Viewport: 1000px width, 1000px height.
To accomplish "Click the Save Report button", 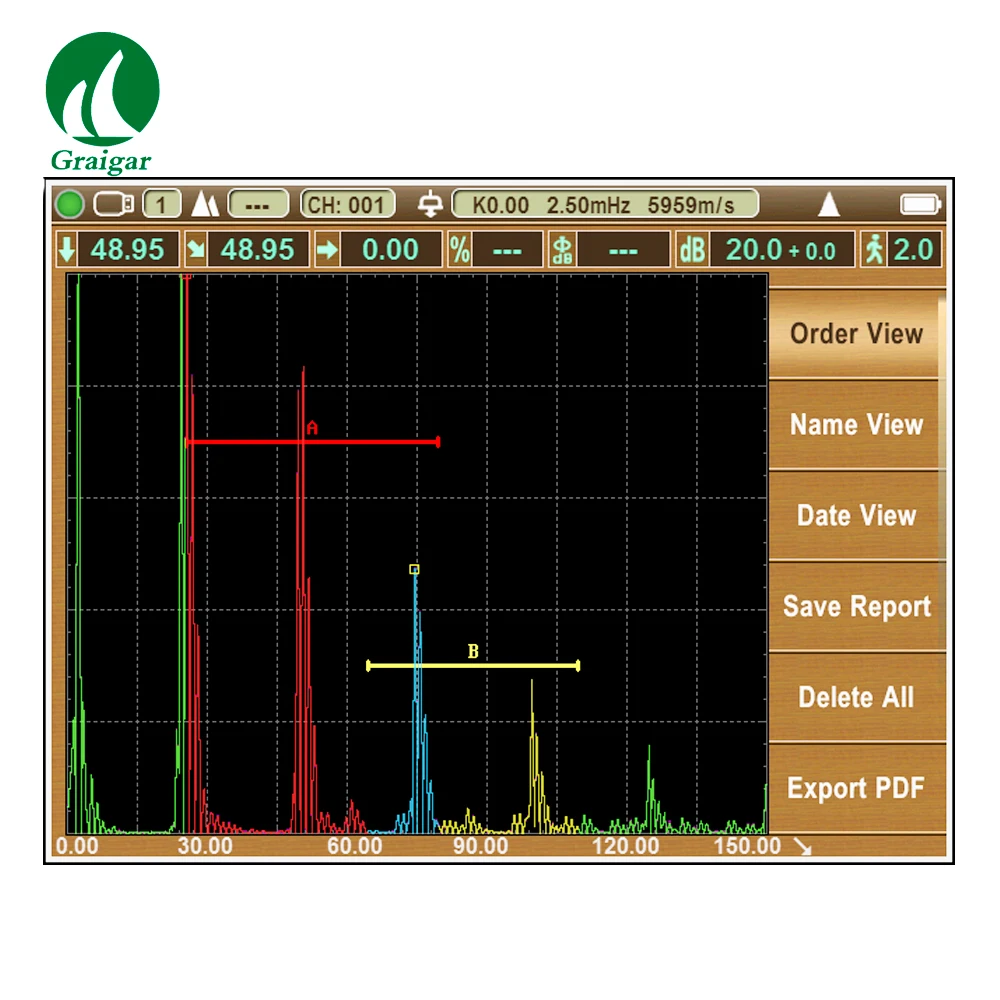I will pyautogui.click(x=857, y=606).
